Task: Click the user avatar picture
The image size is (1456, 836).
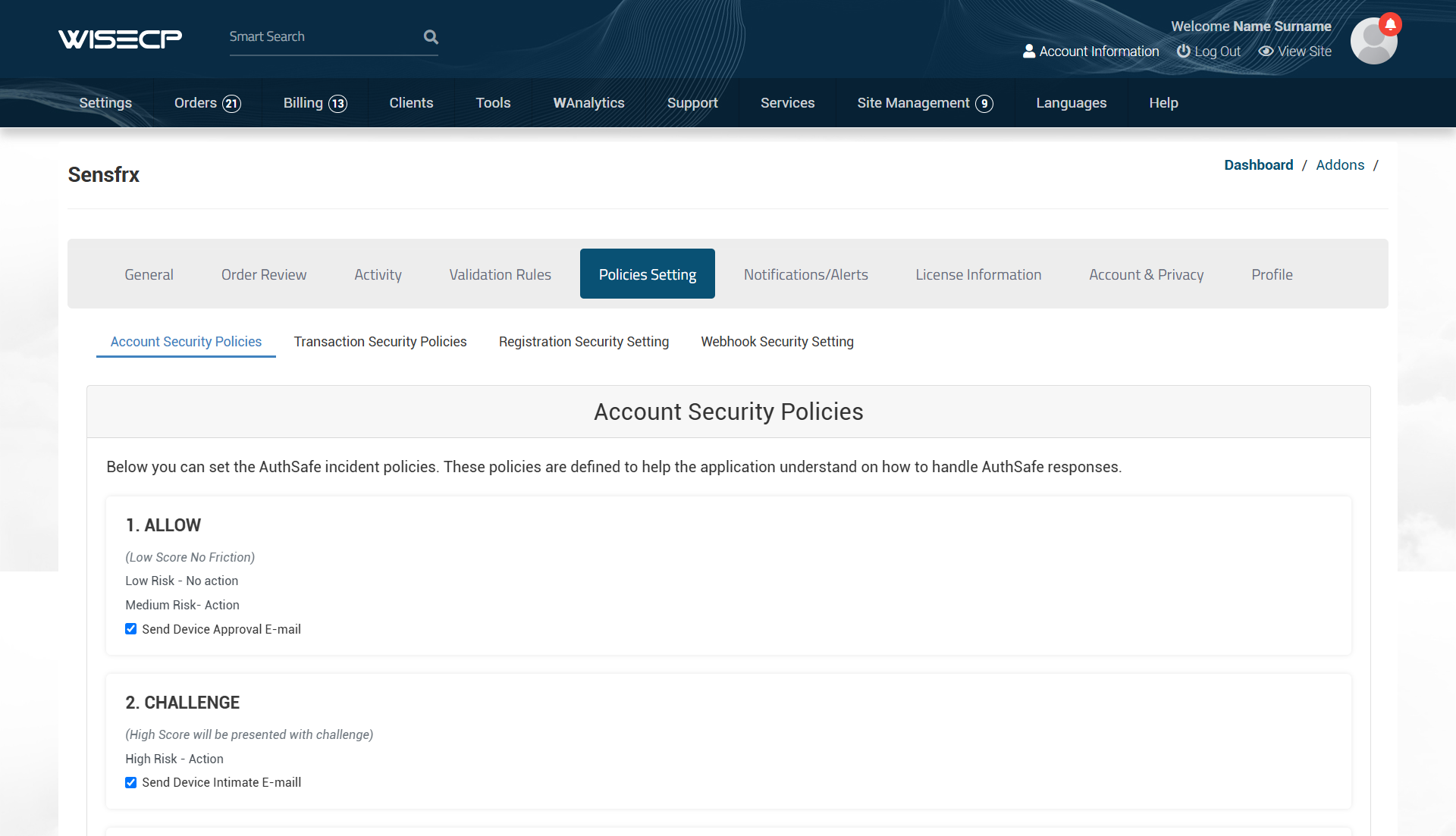Action: click(x=1373, y=41)
